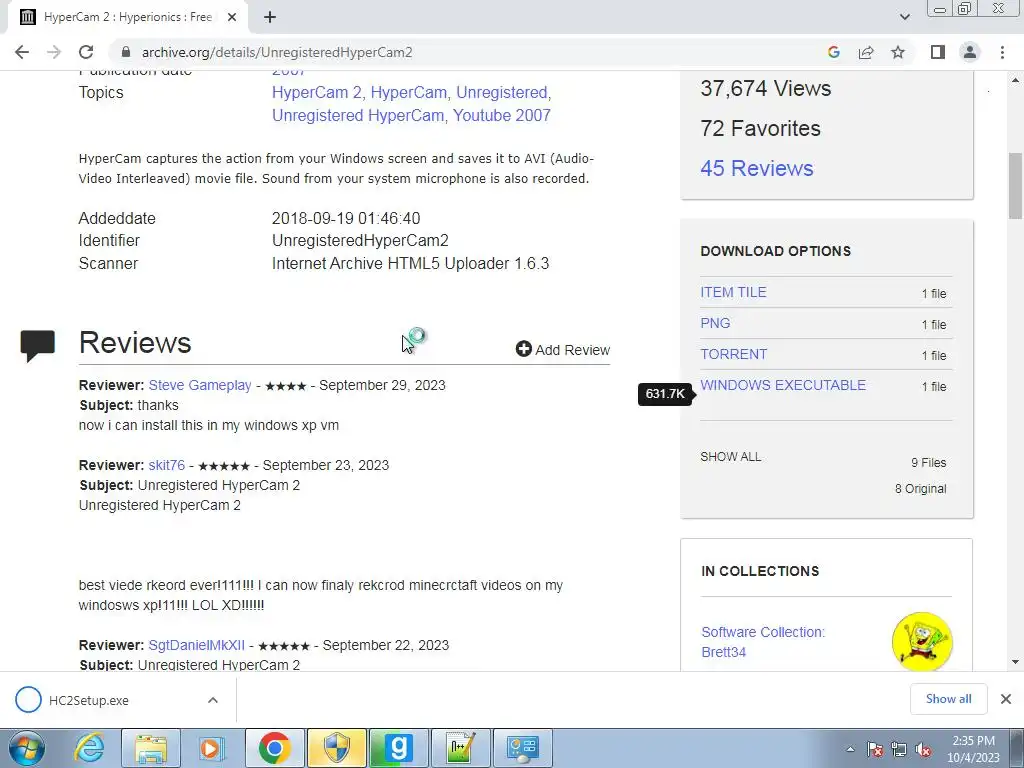Select the HyperCam 2 : Hyperionics tab

pyautogui.click(x=127, y=17)
